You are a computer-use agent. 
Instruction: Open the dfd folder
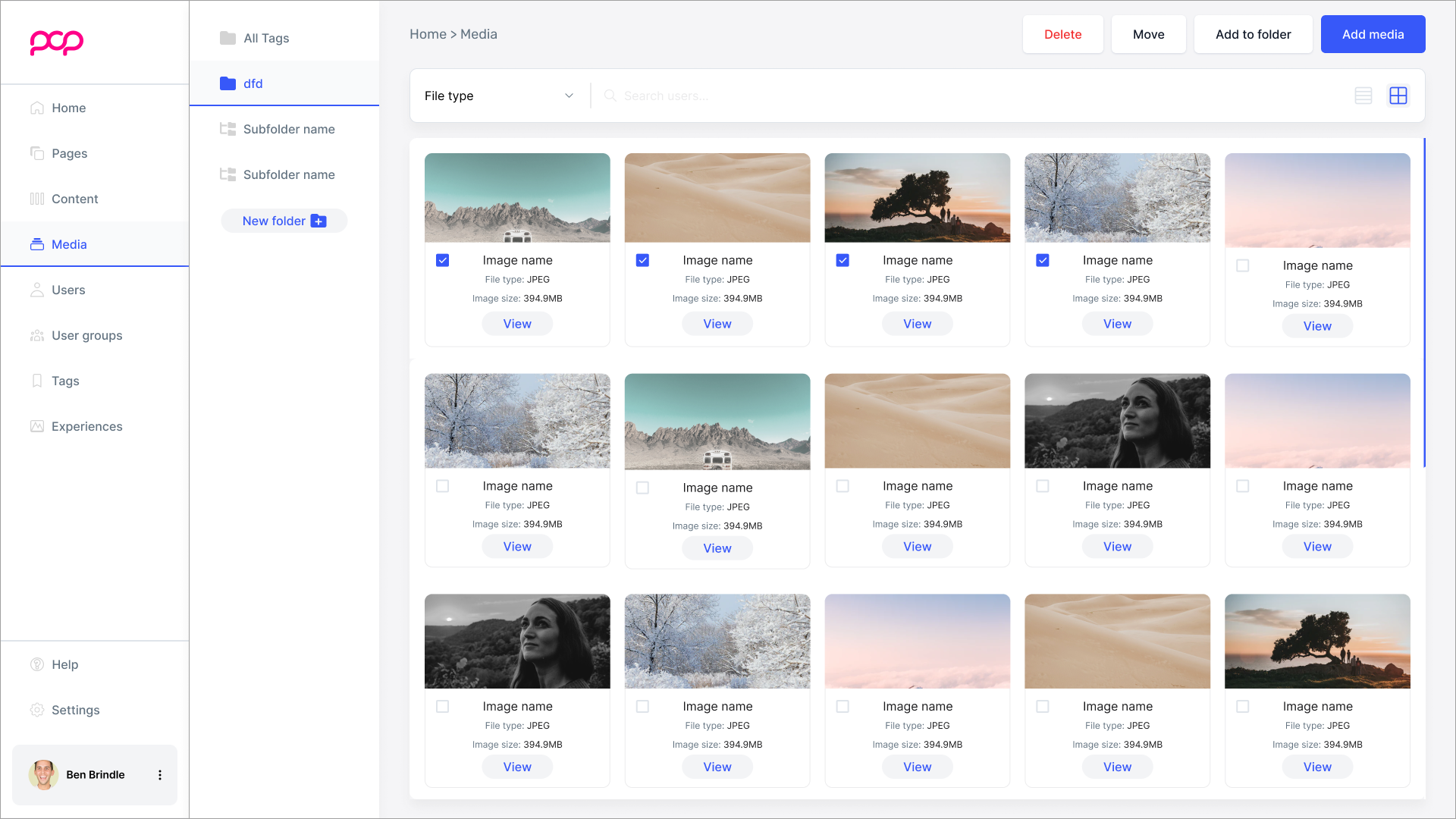tap(253, 83)
